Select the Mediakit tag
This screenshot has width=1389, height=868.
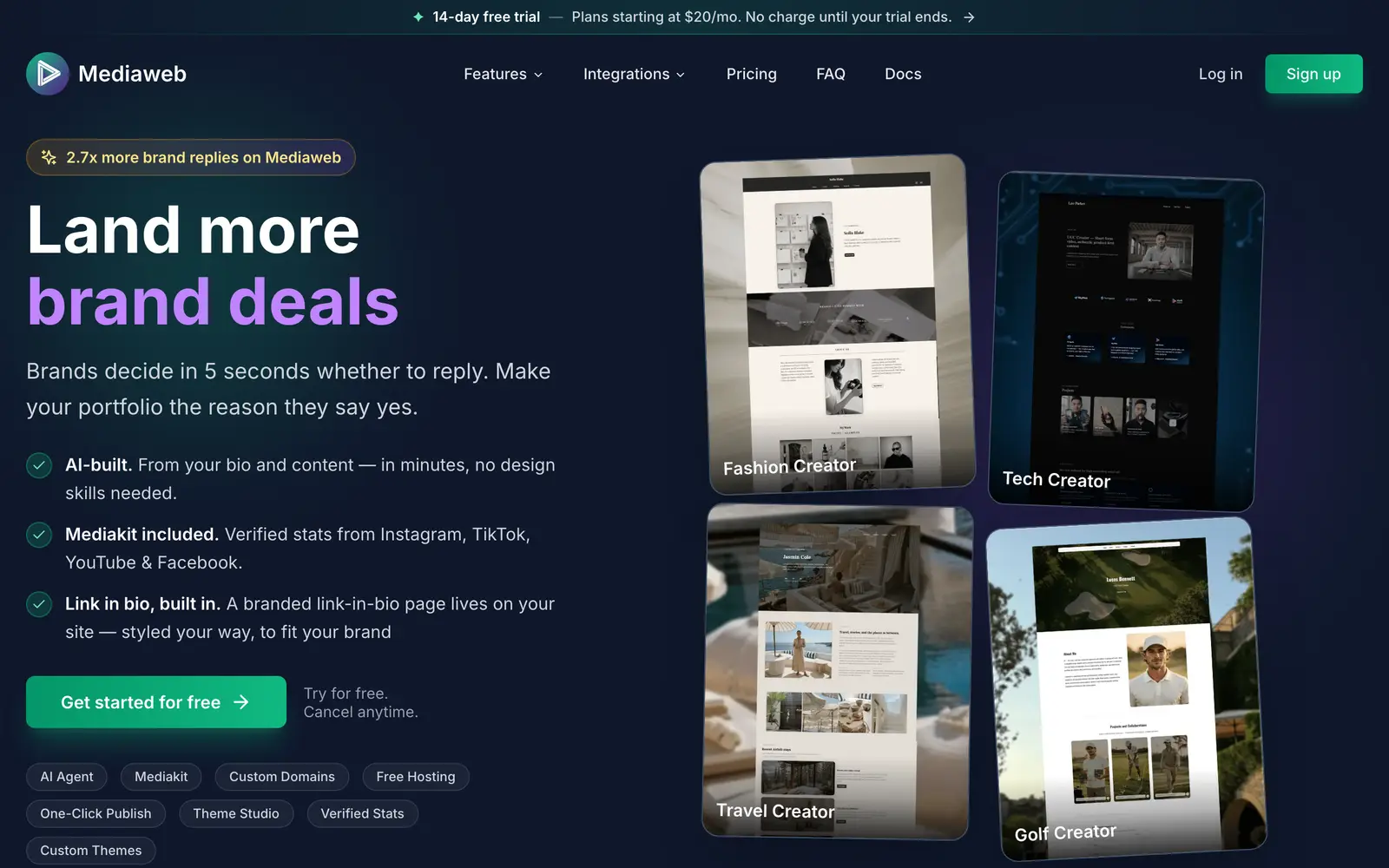[161, 777]
